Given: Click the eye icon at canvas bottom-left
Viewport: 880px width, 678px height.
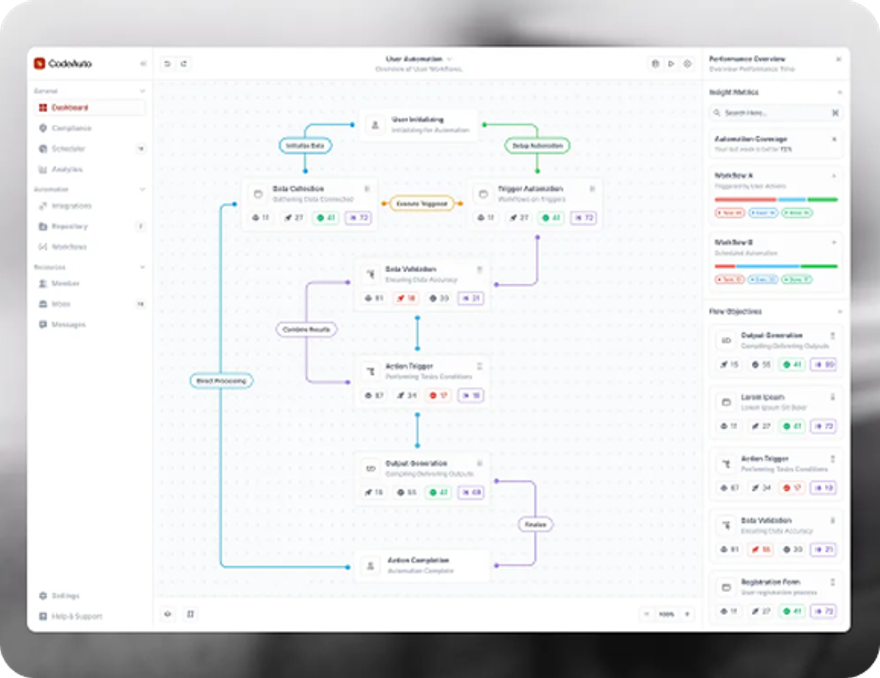Looking at the screenshot, I should pyautogui.click(x=168, y=614).
